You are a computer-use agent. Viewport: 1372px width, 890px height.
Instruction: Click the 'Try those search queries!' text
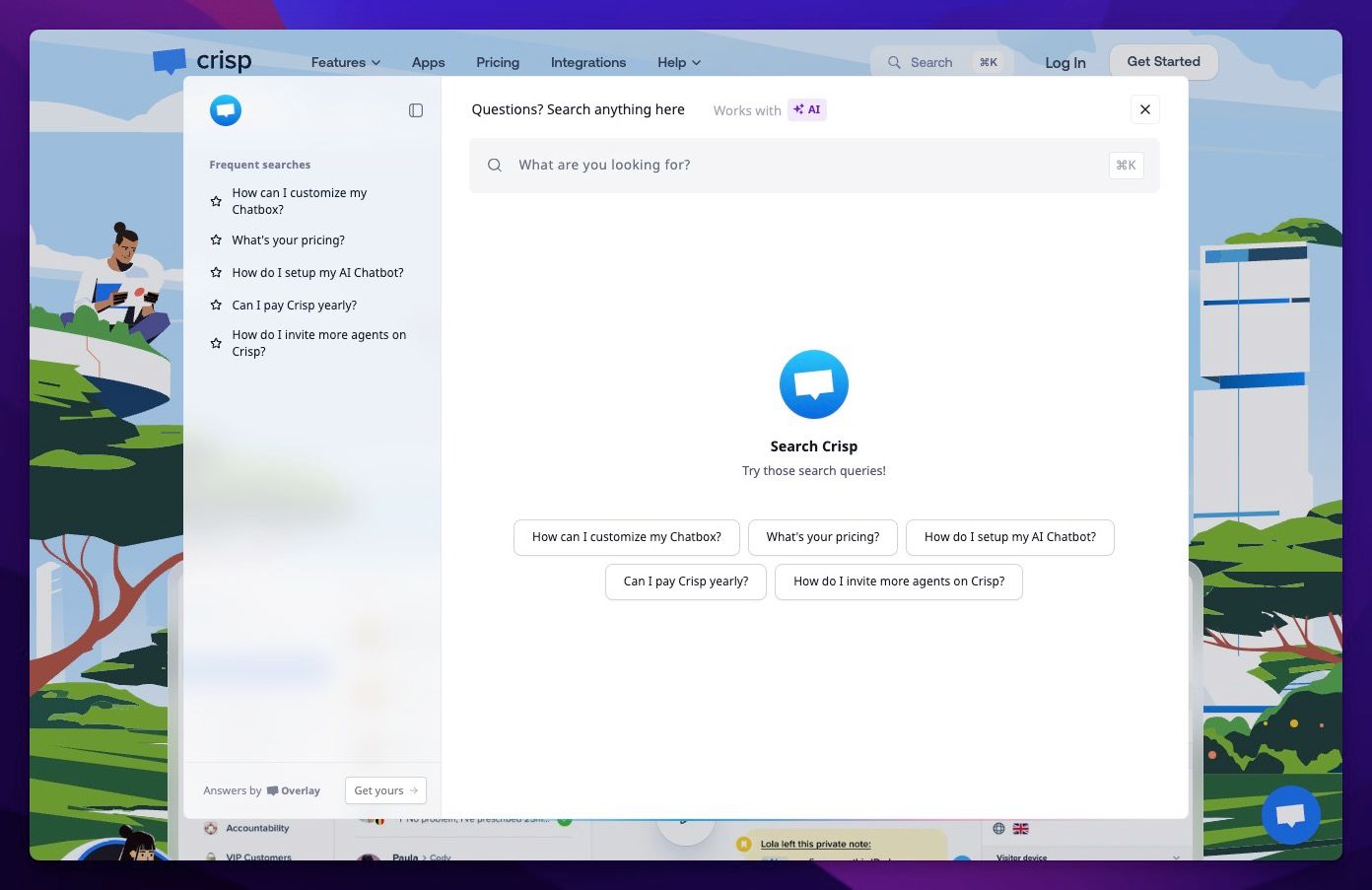coord(814,471)
